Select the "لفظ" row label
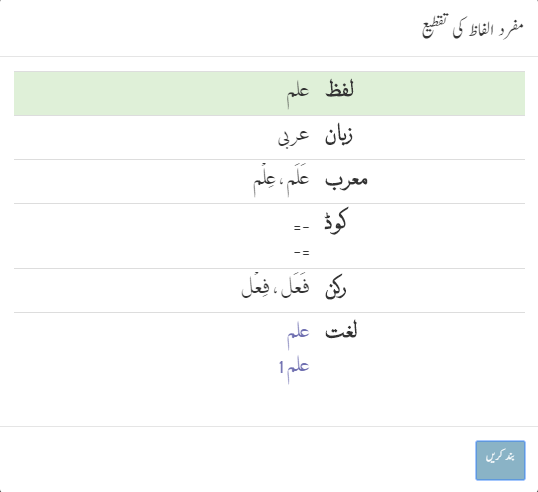The width and height of the screenshot is (538, 492). [339, 91]
